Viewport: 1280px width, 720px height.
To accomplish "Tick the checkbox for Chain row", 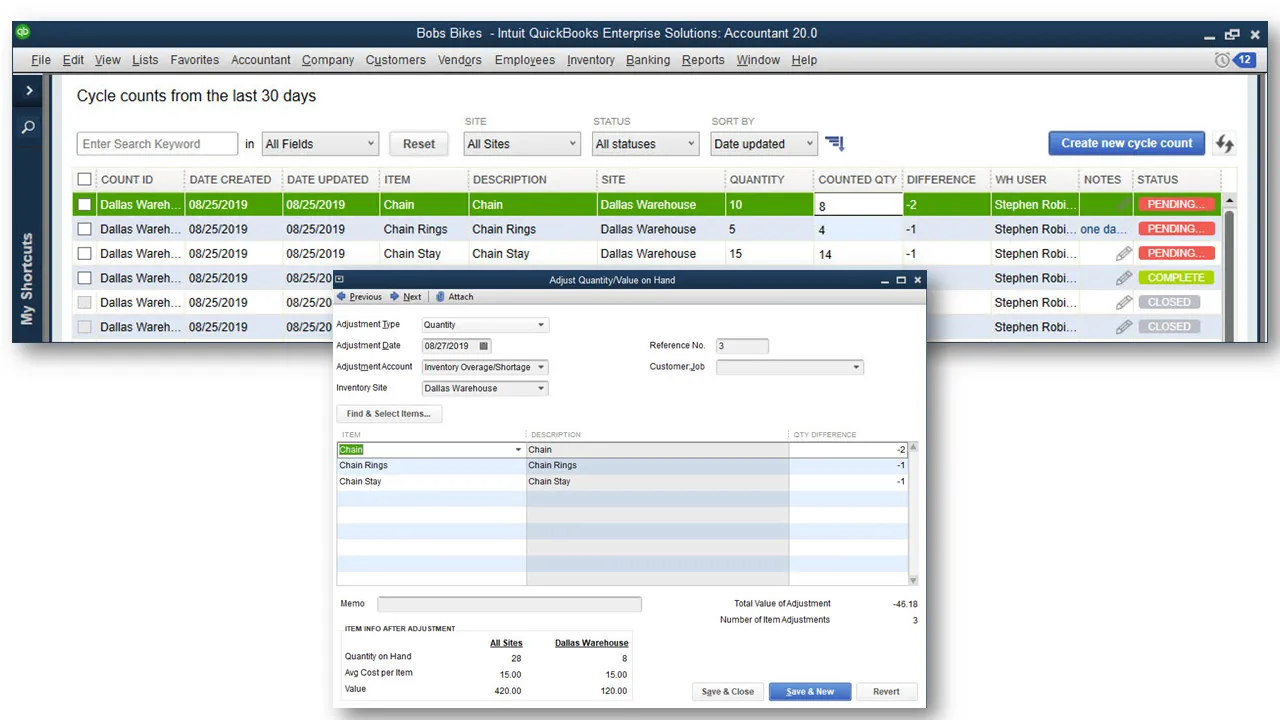I will (85, 205).
